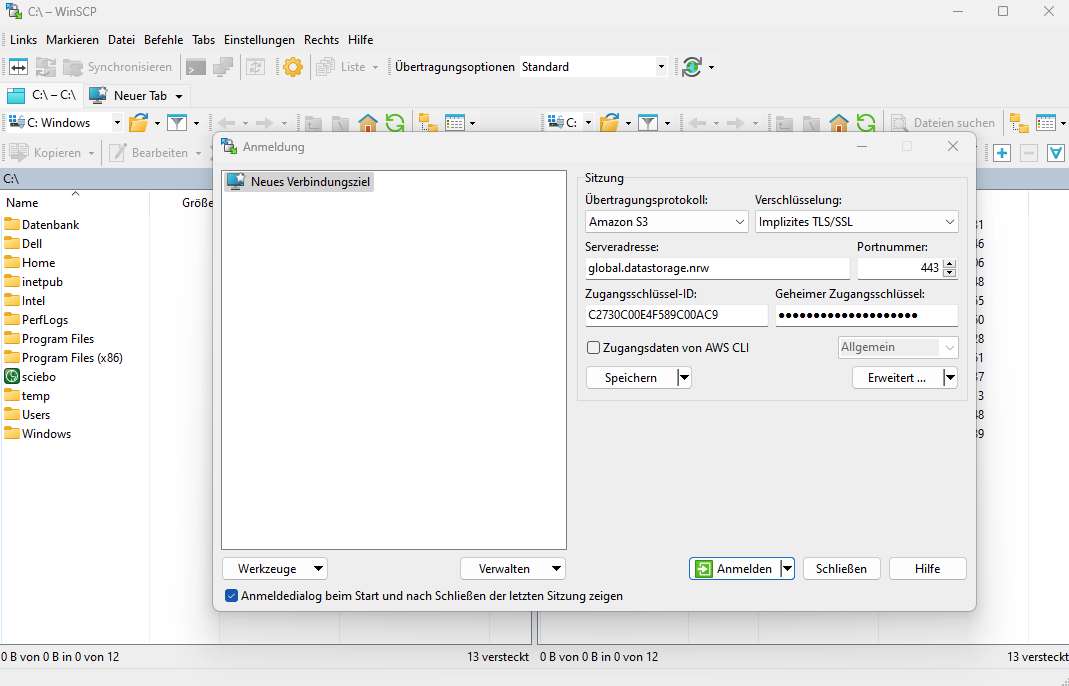
Task: Click the compare directories icon in main toolbar
Action: pos(19,67)
